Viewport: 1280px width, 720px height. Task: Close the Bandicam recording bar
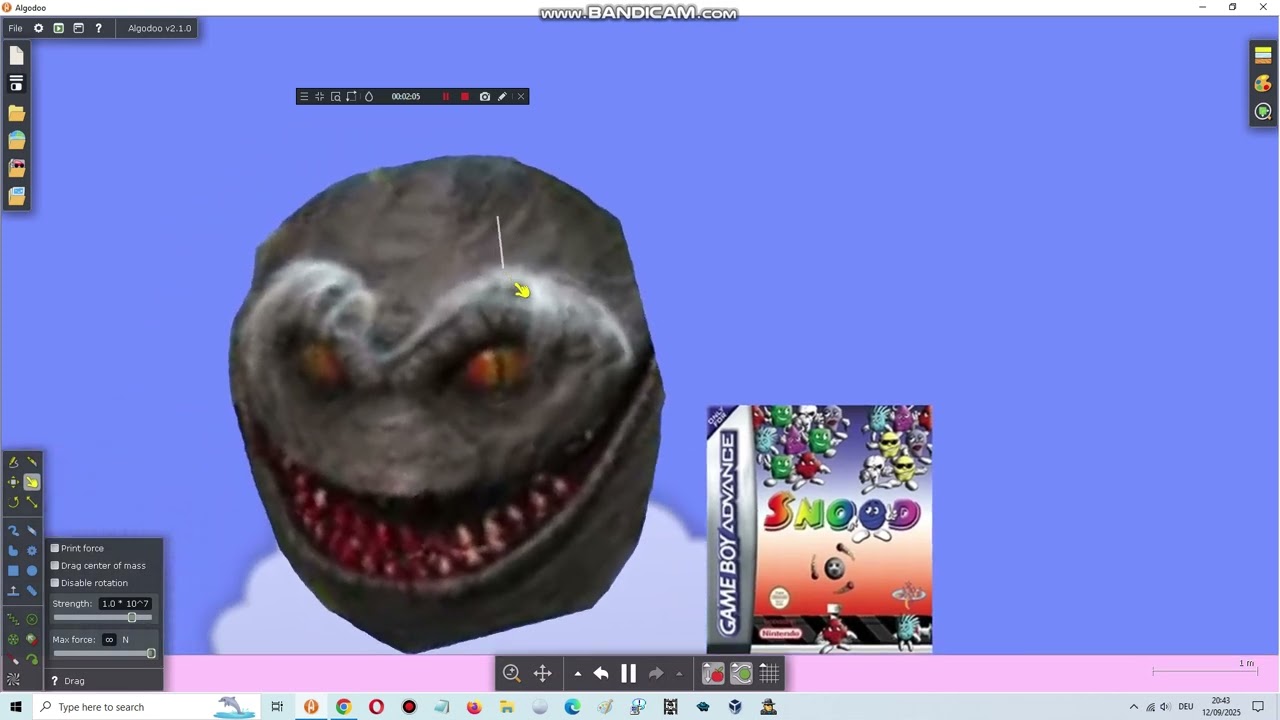(x=520, y=96)
